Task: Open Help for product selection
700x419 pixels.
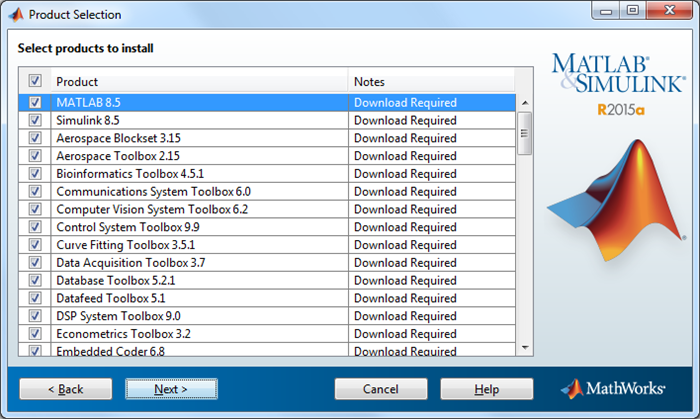Action: pyautogui.click(x=487, y=389)
